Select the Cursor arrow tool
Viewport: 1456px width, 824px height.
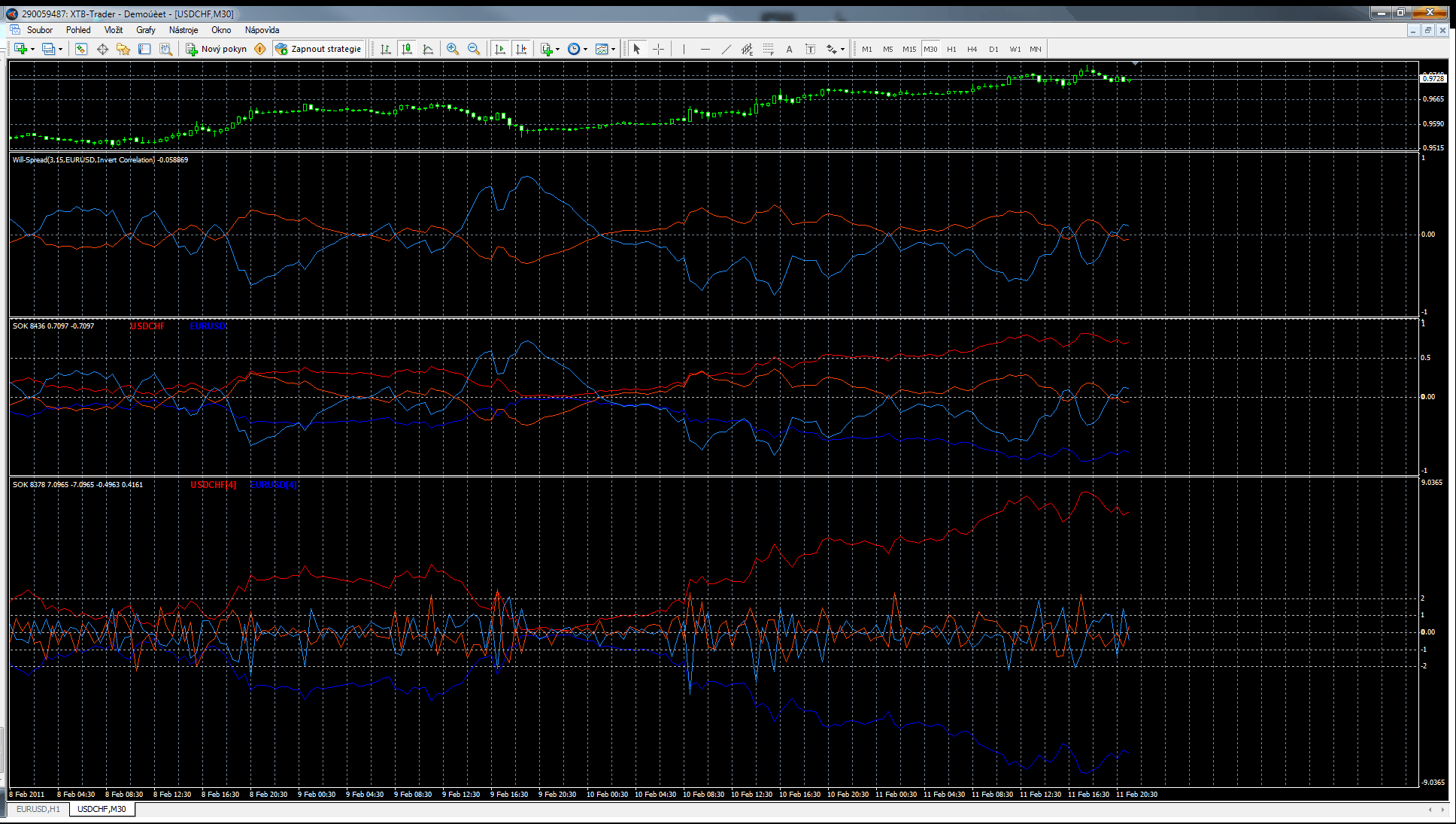coord(637,49)
